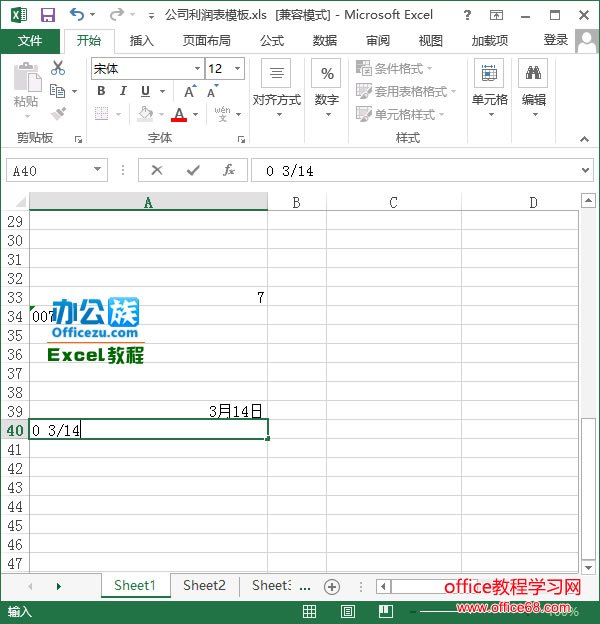
Task: Expand the Underline style arrow
Action: click(162, 92)
